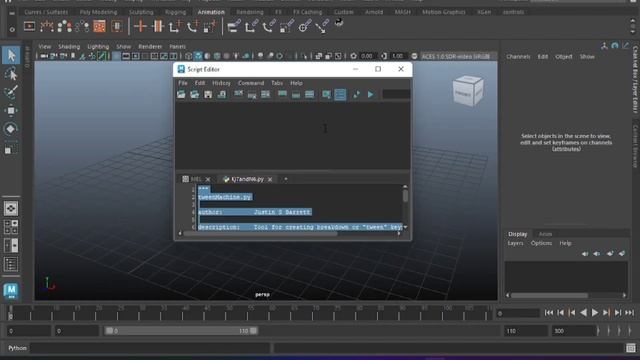Go to end of playback range
The height and width of the screenshot is (360, 640).
coord(630,313)
